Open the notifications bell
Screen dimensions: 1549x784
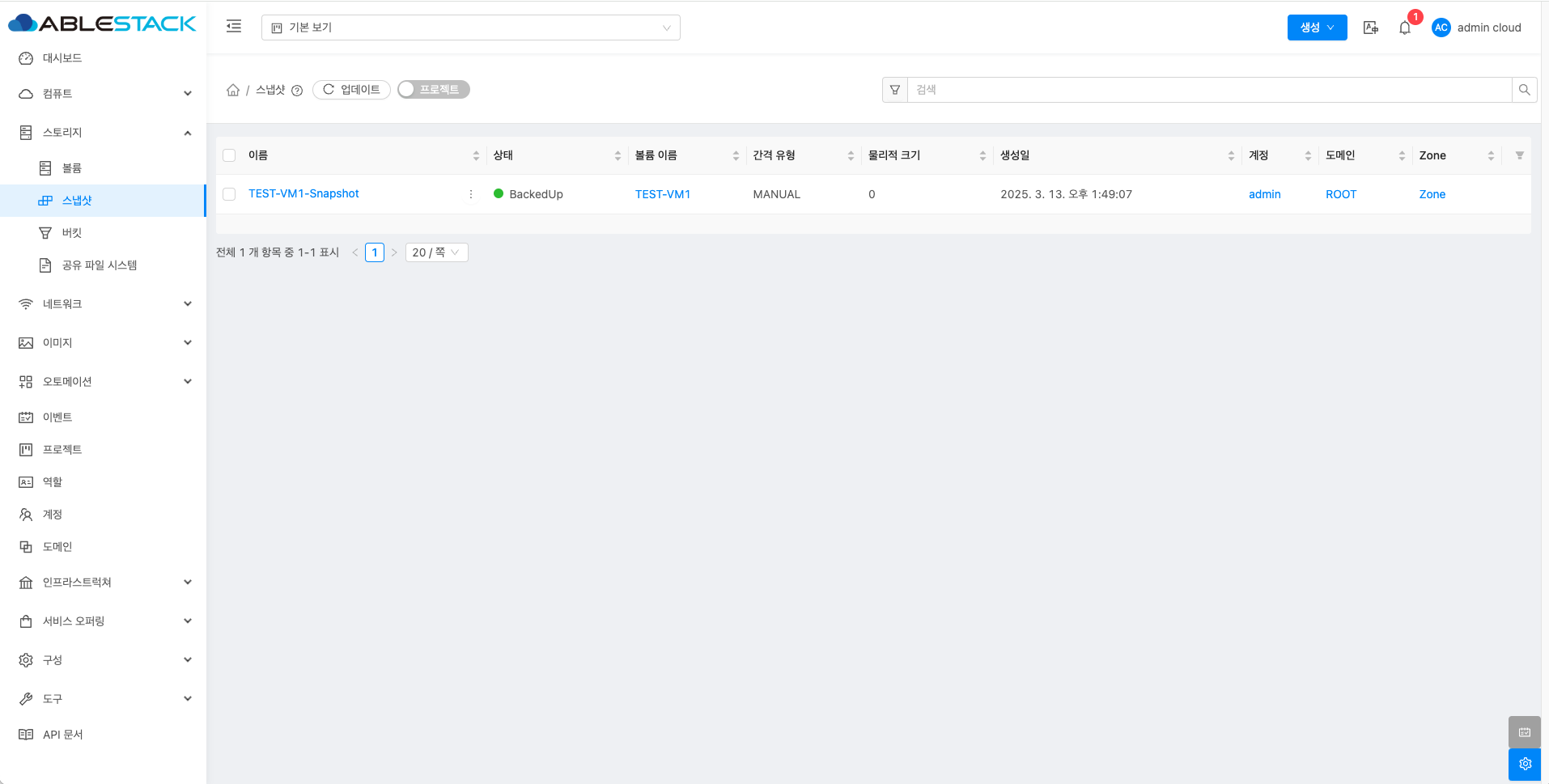point(1405,28)
